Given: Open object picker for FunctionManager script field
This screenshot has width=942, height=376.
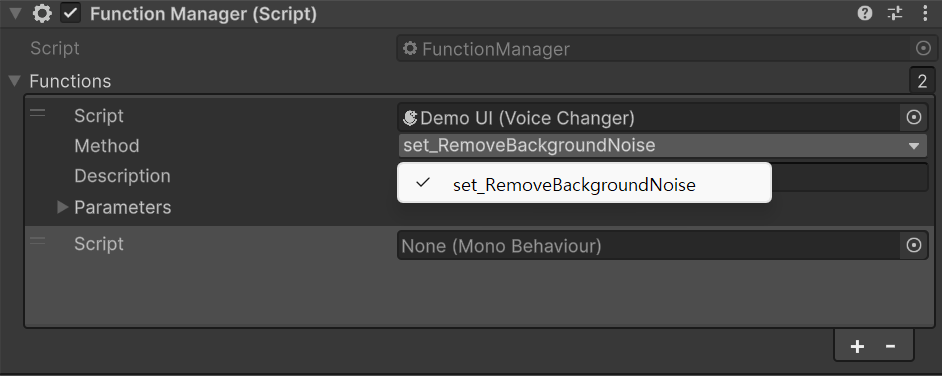Looking at the screenshot, I should pos(922,49).
